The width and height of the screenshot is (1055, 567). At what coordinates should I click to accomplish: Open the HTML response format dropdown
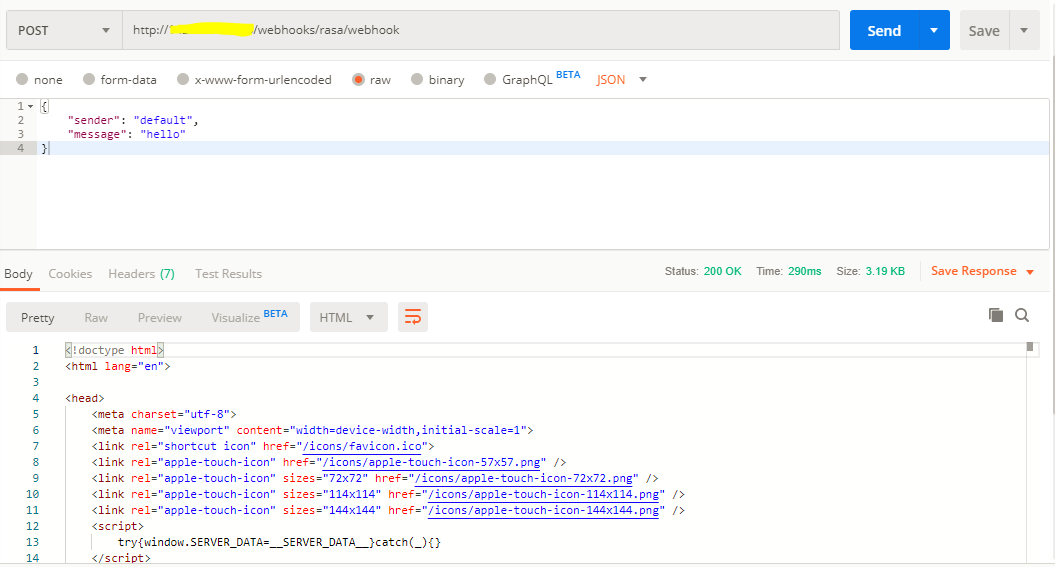(x=347, y=317)
